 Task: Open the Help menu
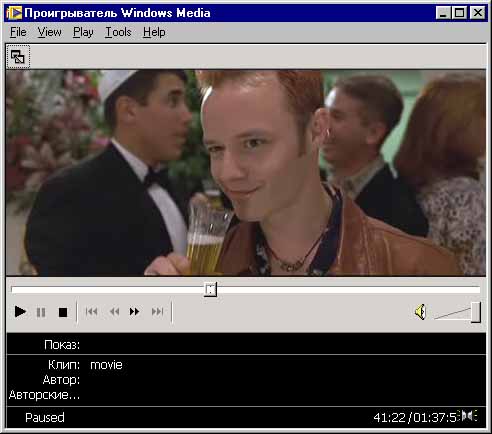[x=154, y=32]
